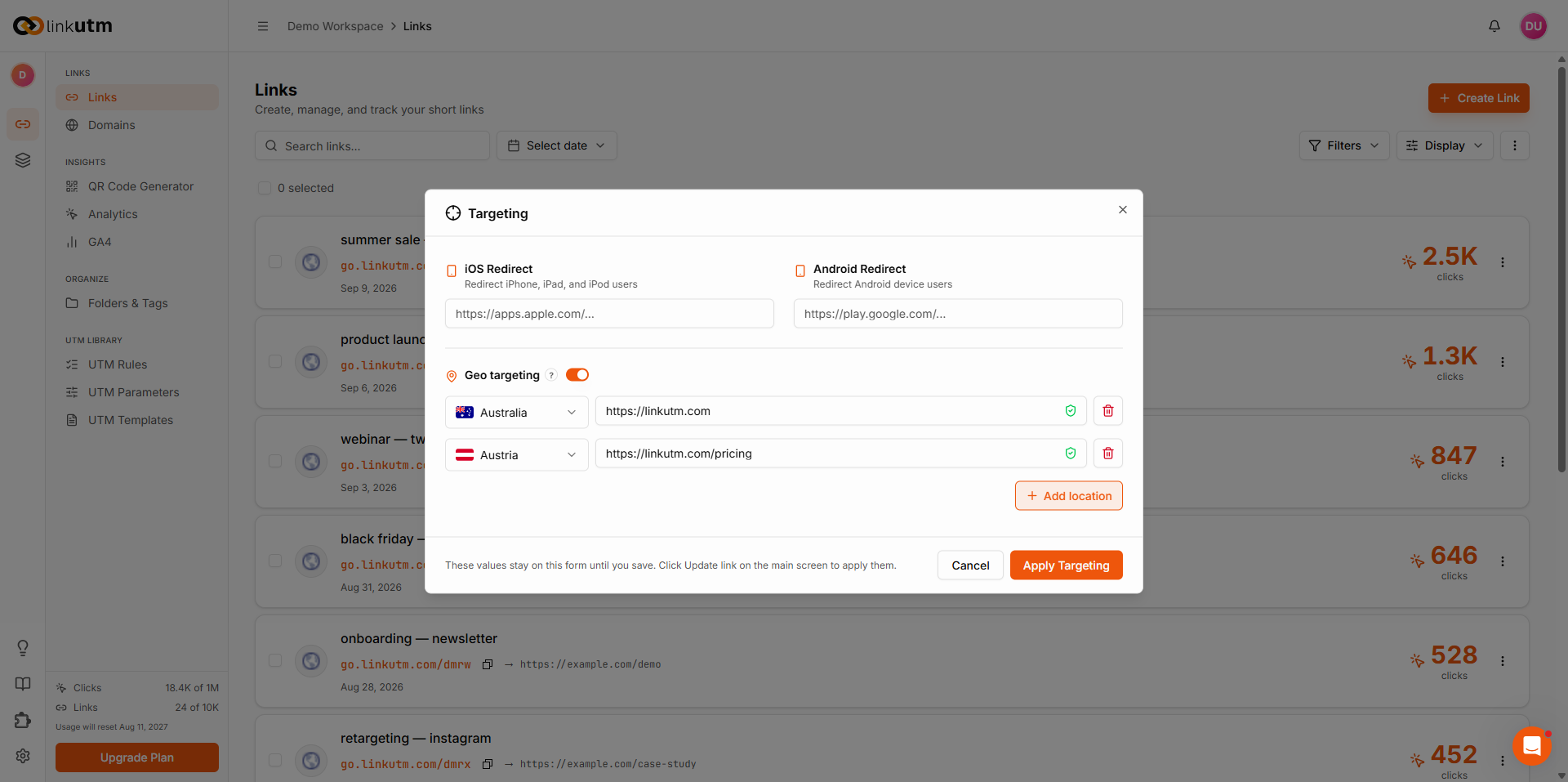
Task: Open GA4 in the sidebar
Action: click(x=137, y=242)
